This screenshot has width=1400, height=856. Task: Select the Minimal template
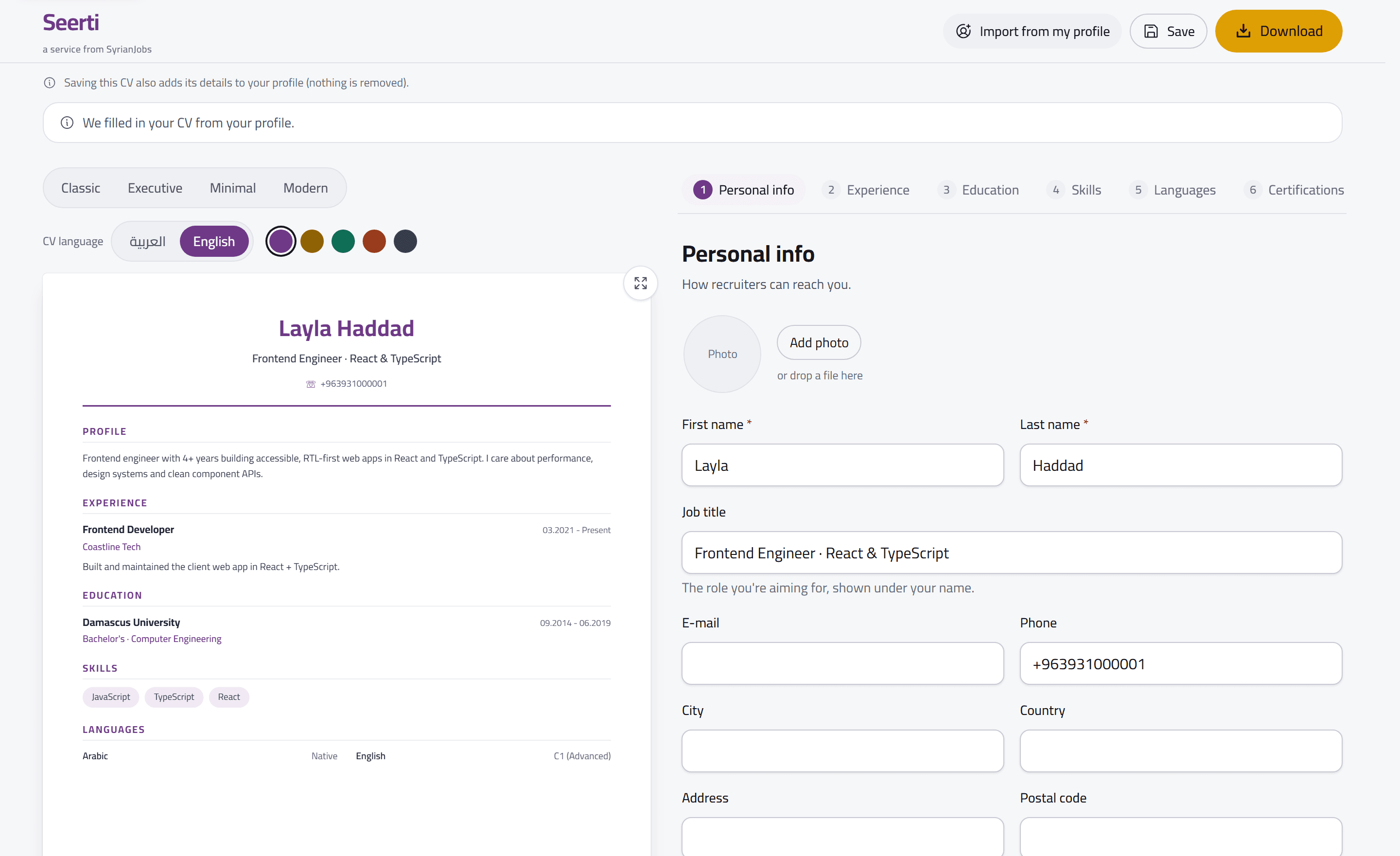click(233, 188)
